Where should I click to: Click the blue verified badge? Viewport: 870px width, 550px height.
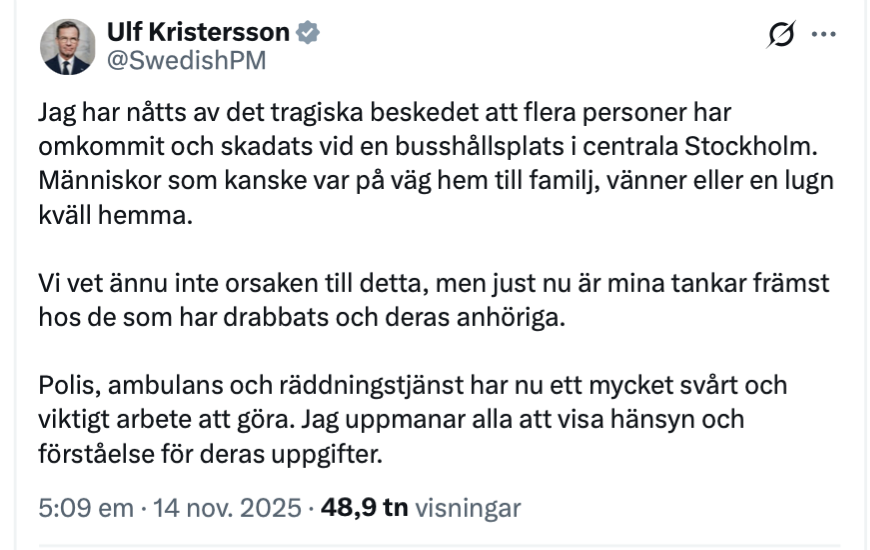tap(308, 33)
